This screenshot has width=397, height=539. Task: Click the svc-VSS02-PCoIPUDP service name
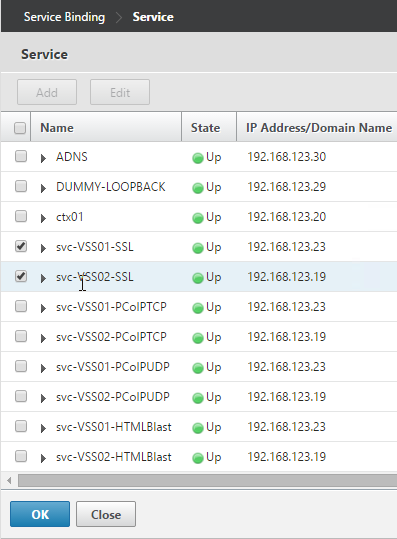pyautogui.click(x=113, y=397)
